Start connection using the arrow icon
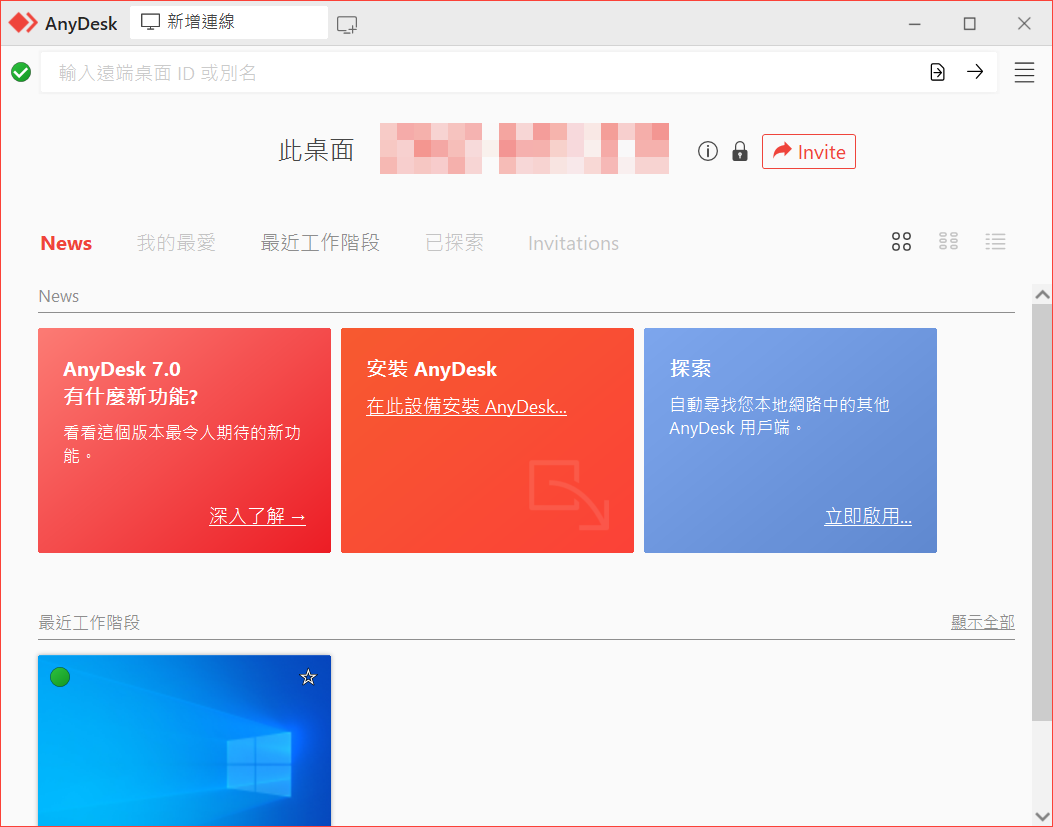This screenshot has height=827, width=1053. (x=975, y=71)
